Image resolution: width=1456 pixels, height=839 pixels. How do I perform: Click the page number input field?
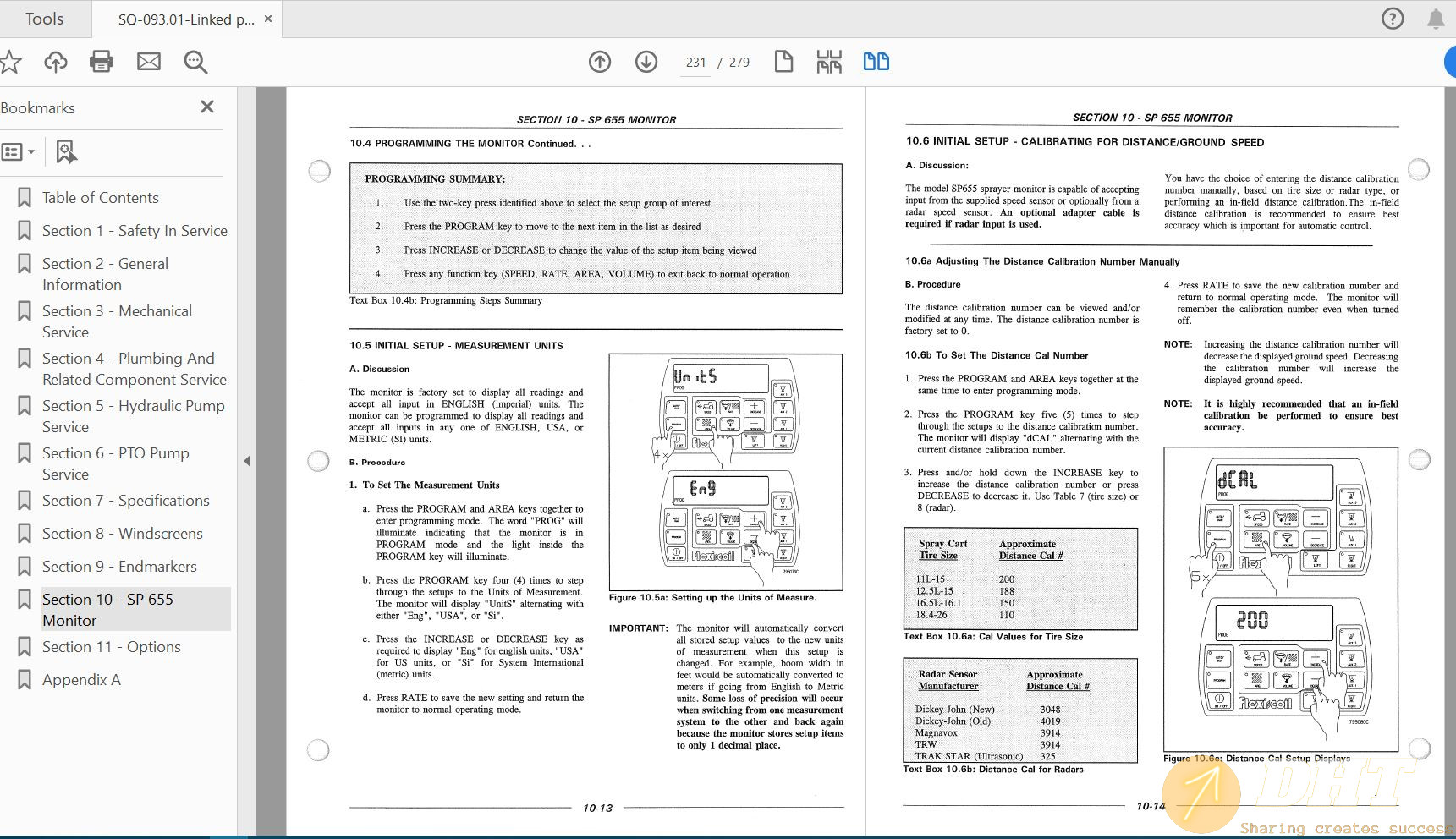tap(695, 63)
